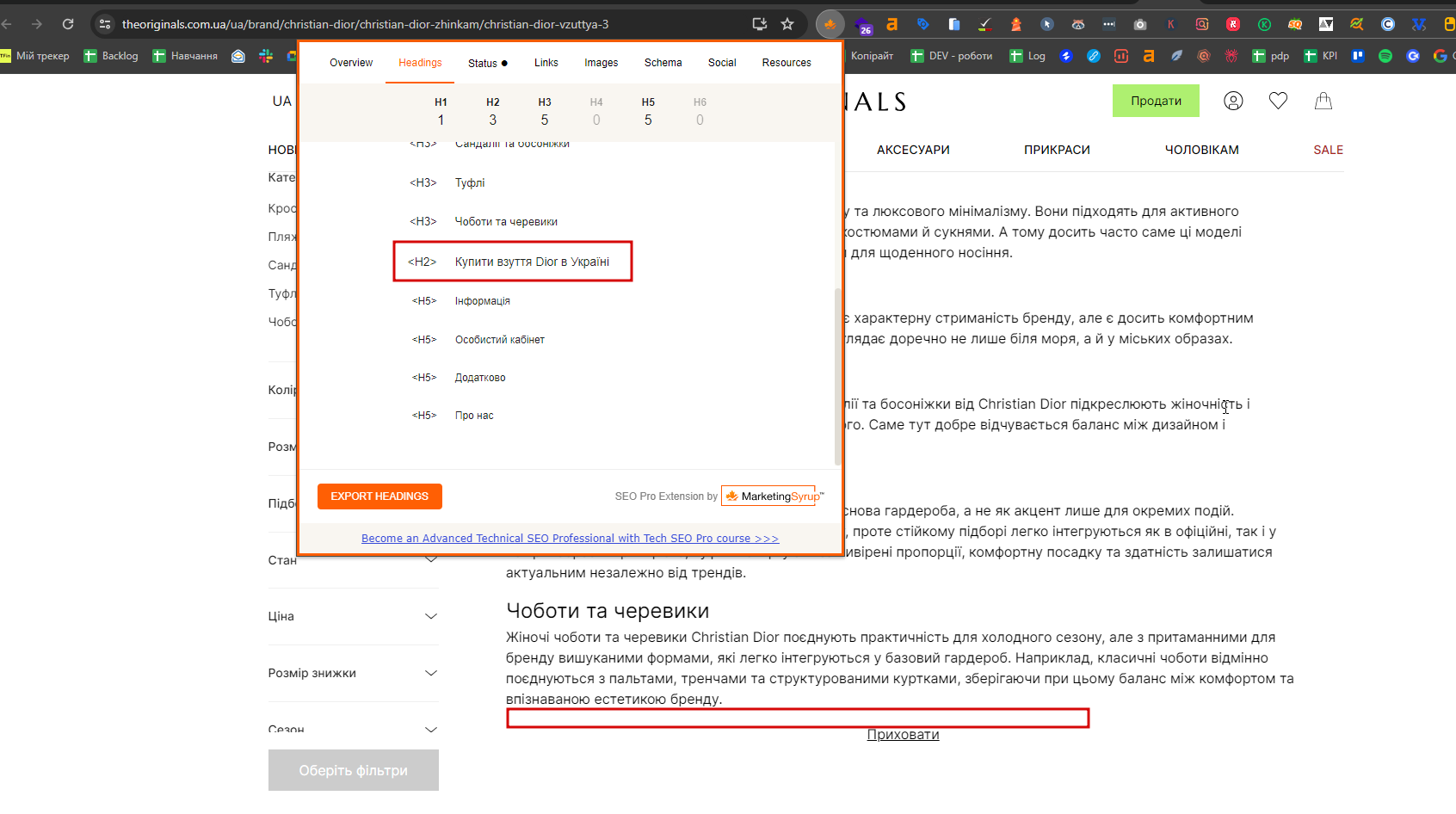Open the Social tab
This screenshot has height=814, width=1456.
click(x=722, y=63)
